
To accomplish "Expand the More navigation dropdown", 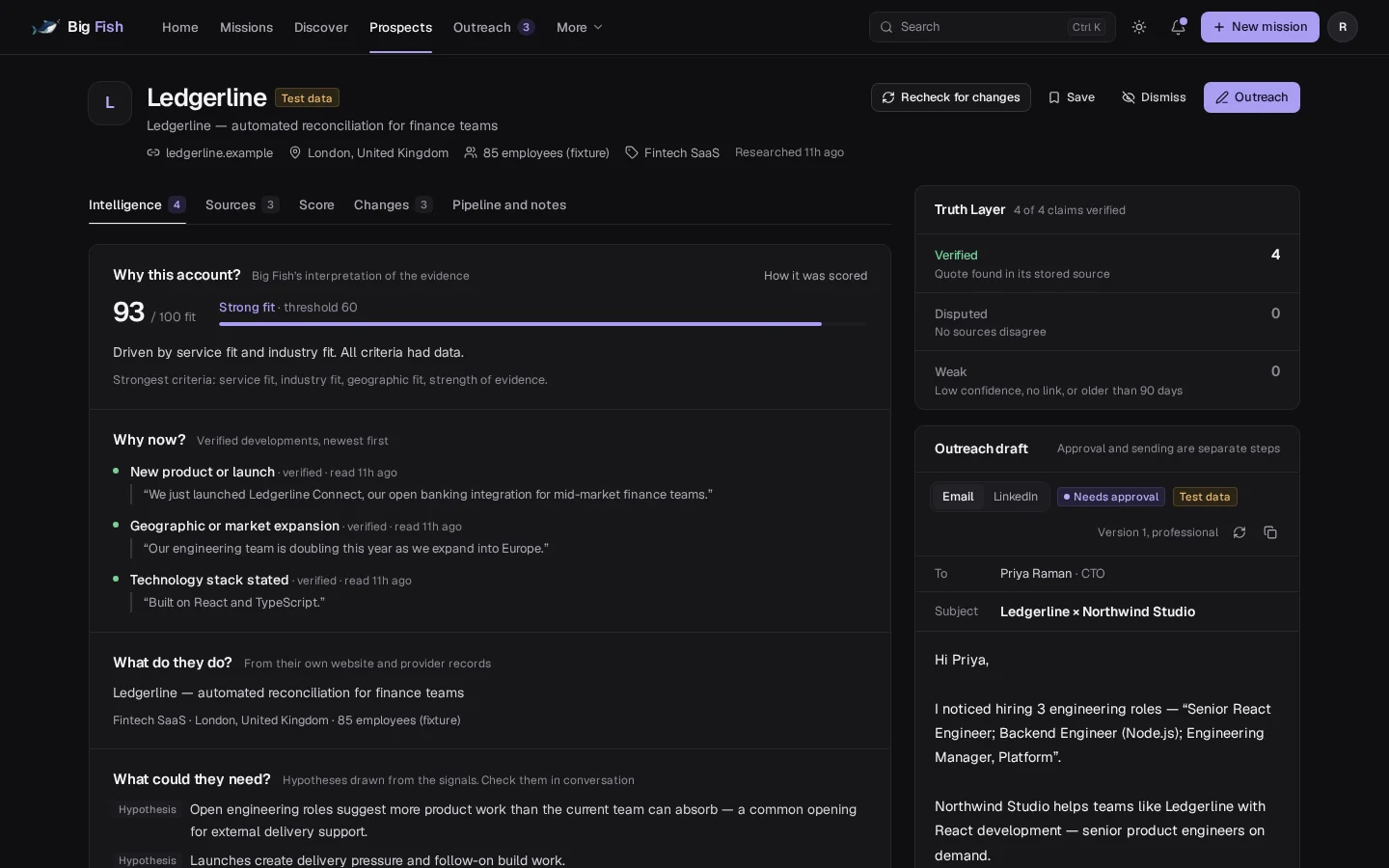I will coord(580,27).
